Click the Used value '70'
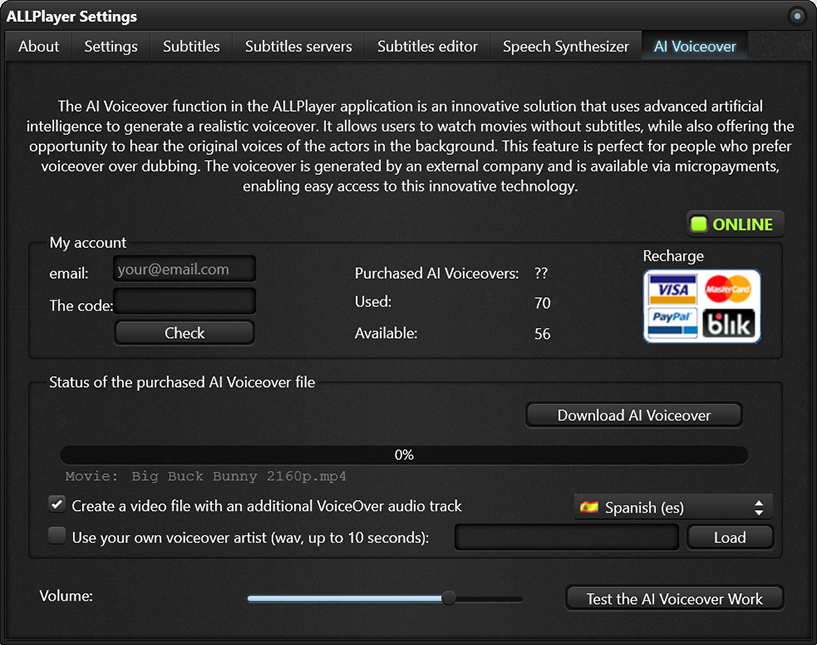The image size is (817, 645). 542,303
